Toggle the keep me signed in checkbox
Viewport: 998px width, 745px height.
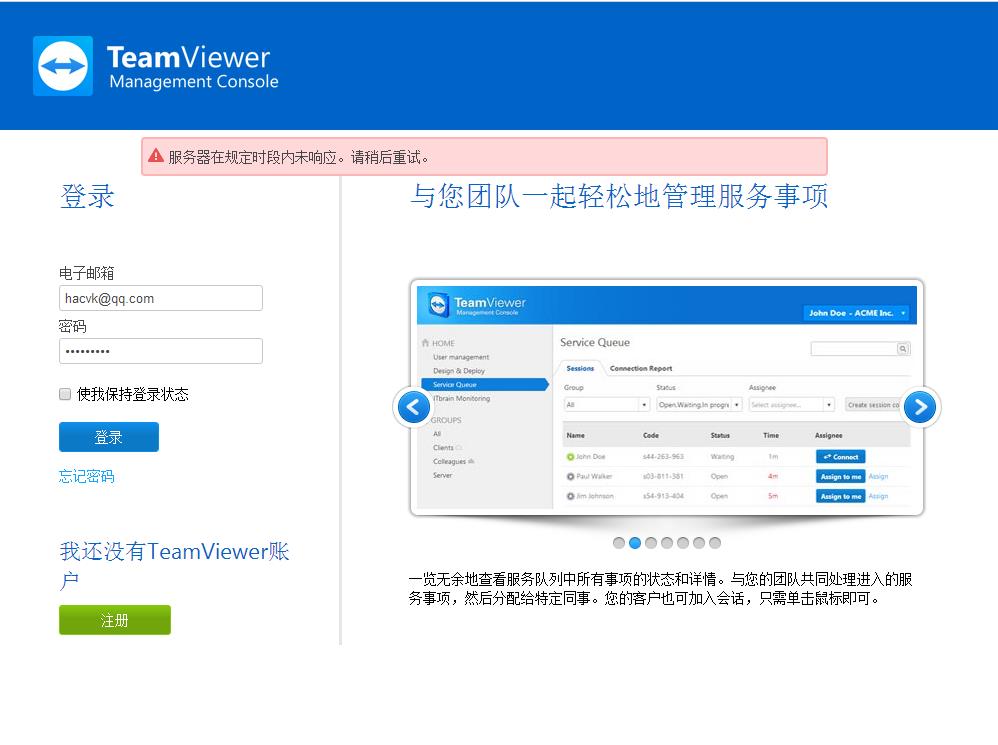tap(65, 394)
